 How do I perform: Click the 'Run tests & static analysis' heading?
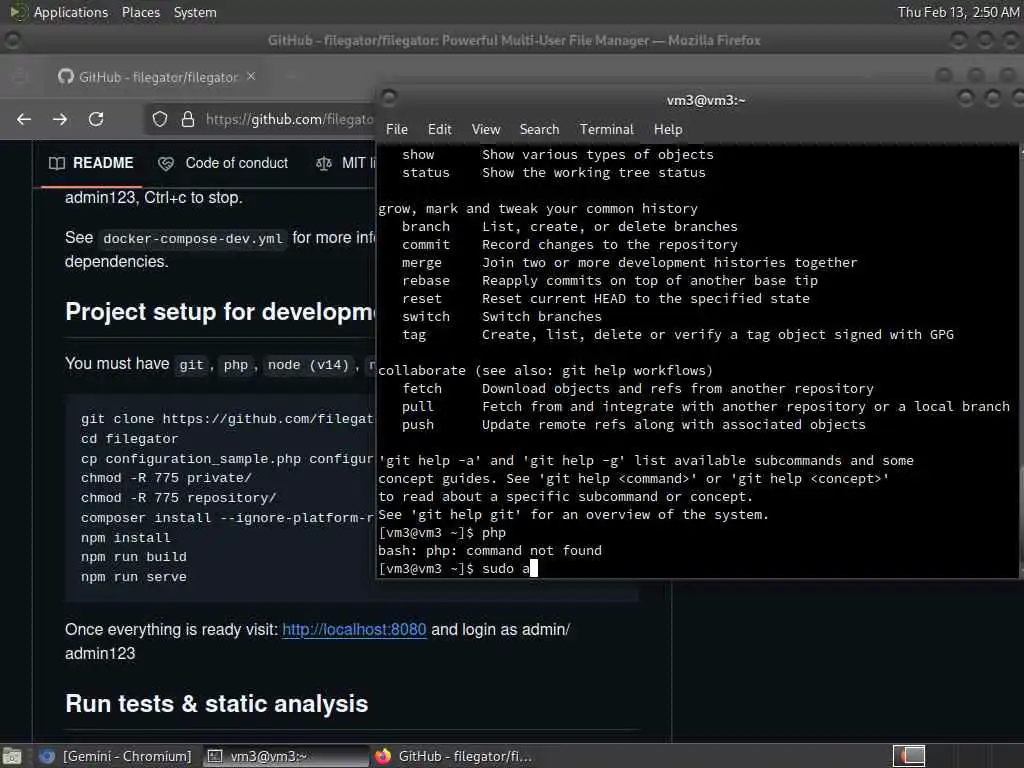pyautogui.click(x=217, y=704)
